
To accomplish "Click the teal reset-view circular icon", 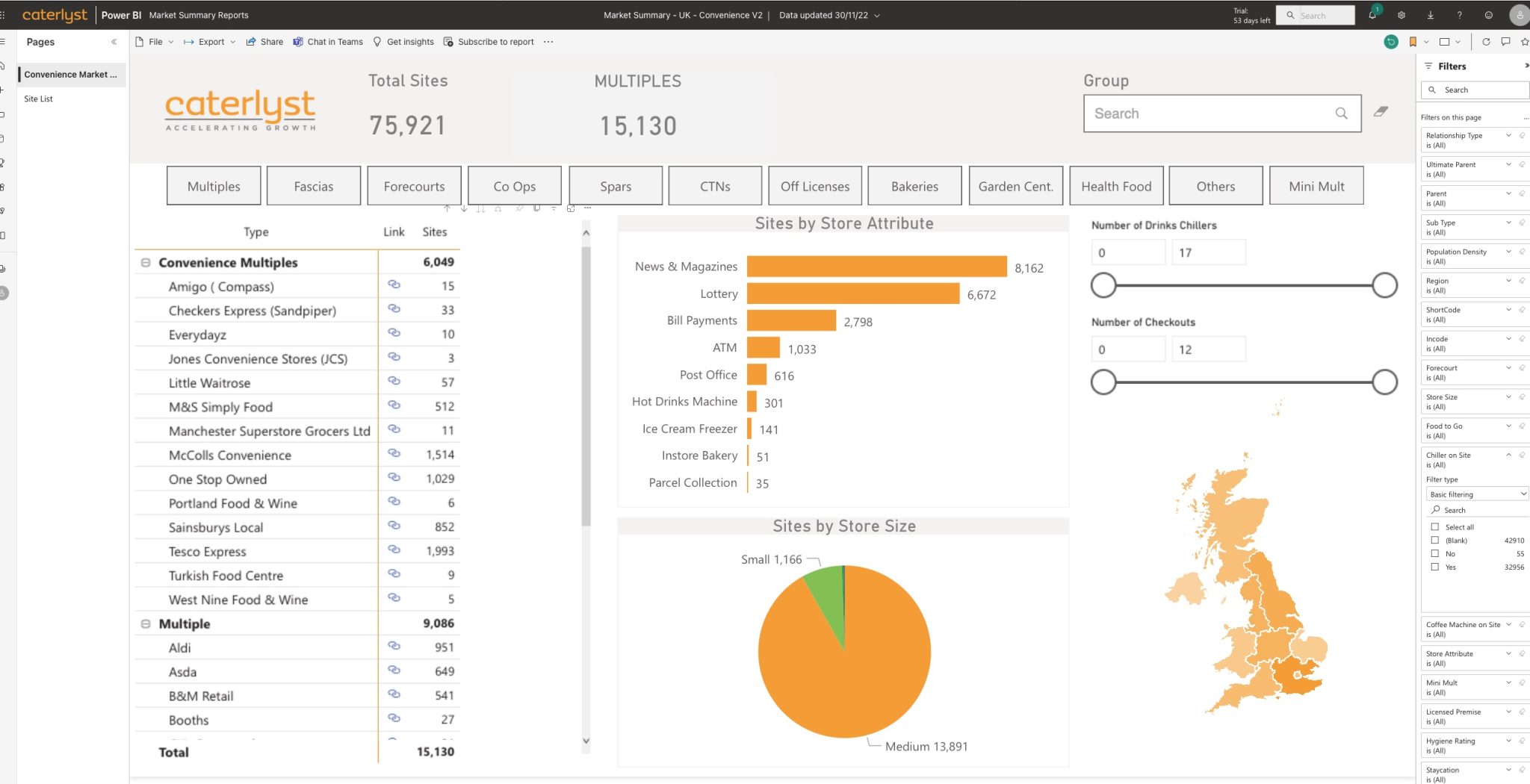I will coord(1391,42).
